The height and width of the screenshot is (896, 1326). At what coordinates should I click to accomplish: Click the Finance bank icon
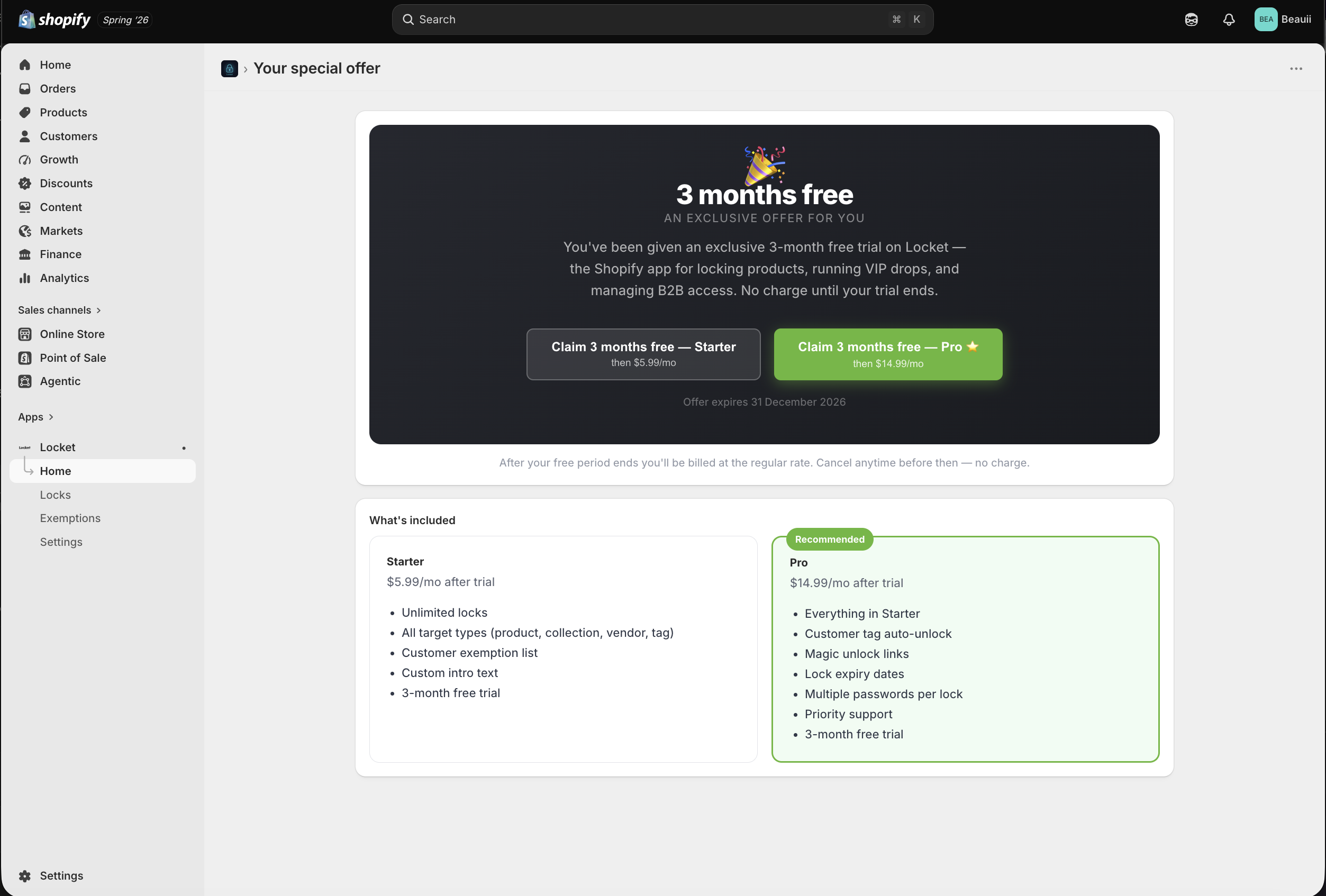[24, 254]
